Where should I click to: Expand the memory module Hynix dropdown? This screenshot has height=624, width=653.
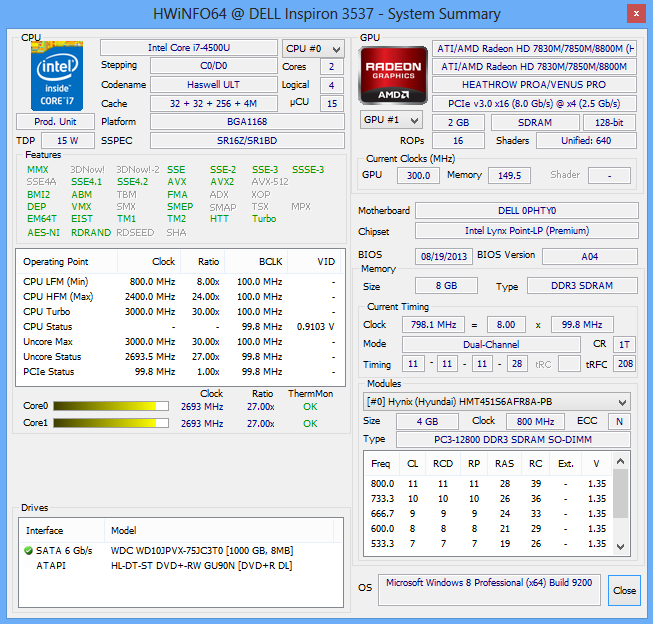tap(496, 402)
